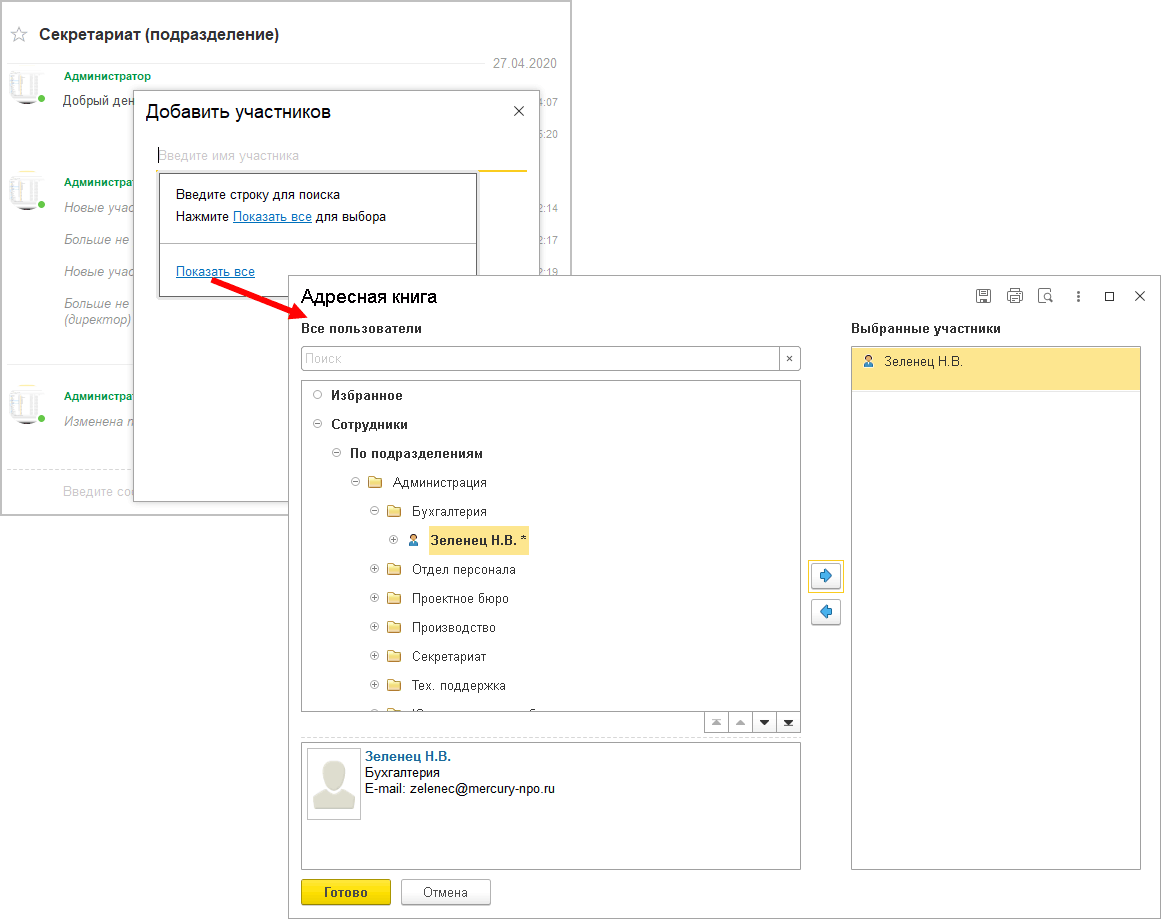Click the save icon in Адресная книга header
The height and width of the screenshot is (920, 1162).
tap(983, 297)
